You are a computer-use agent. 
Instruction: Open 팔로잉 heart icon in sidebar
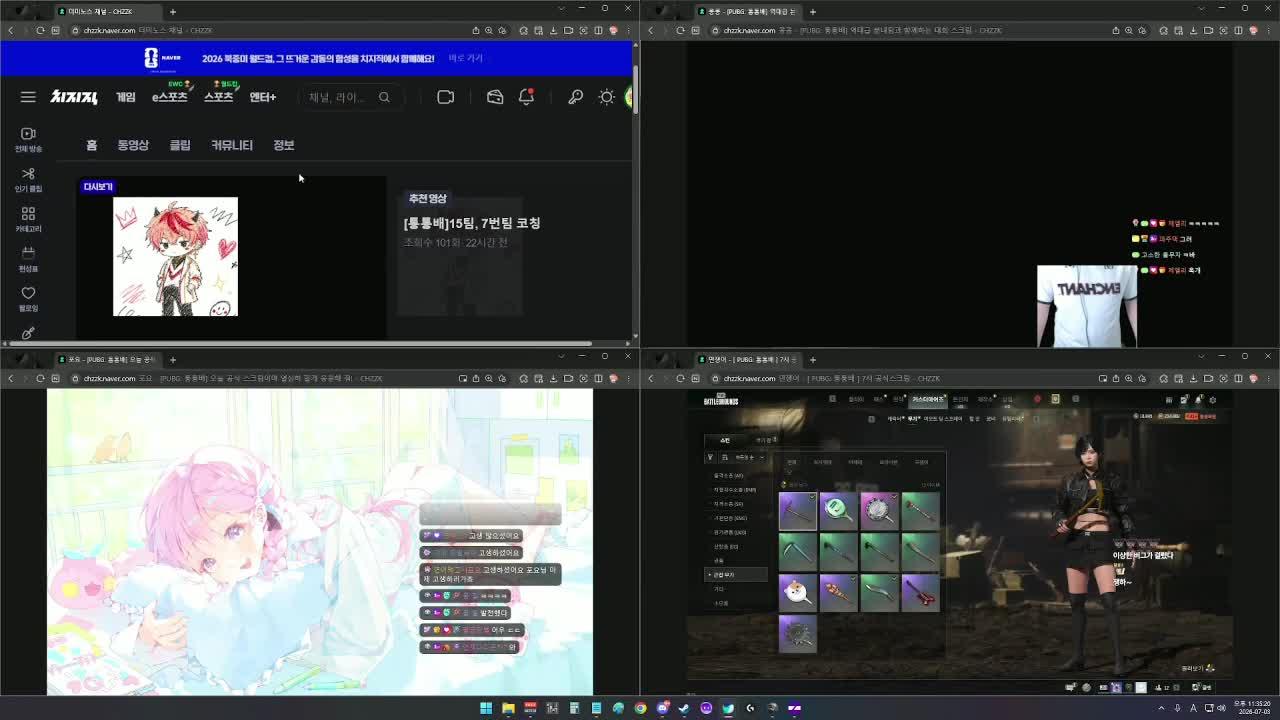tap(28, 299)
